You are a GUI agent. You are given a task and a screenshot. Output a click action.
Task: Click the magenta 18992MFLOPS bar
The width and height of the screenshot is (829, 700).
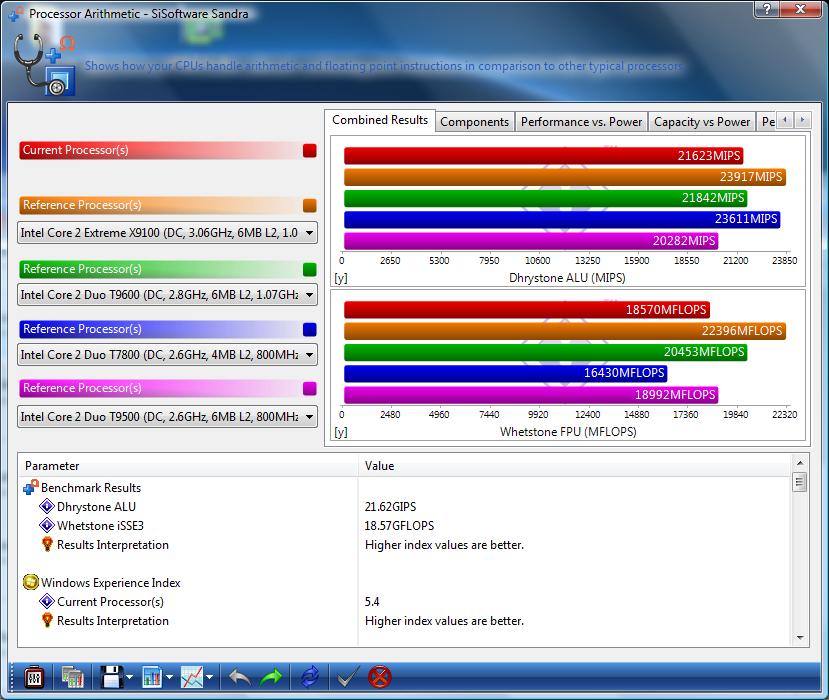click(x=531, y=394)
